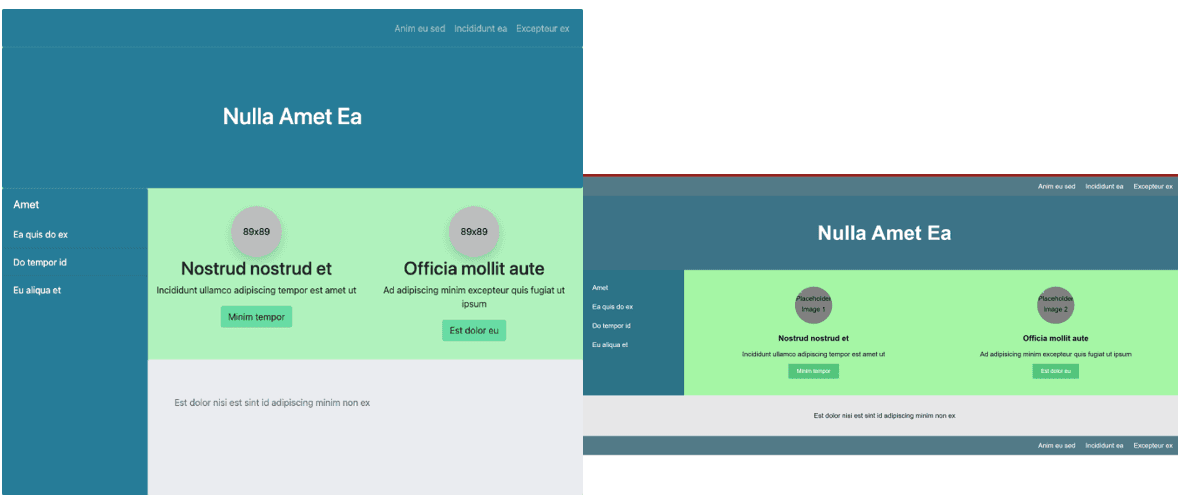Viewport: 1178px width, 496px height.
Task: Open Anim eu sed in larger page header
Action: (420, 29)
